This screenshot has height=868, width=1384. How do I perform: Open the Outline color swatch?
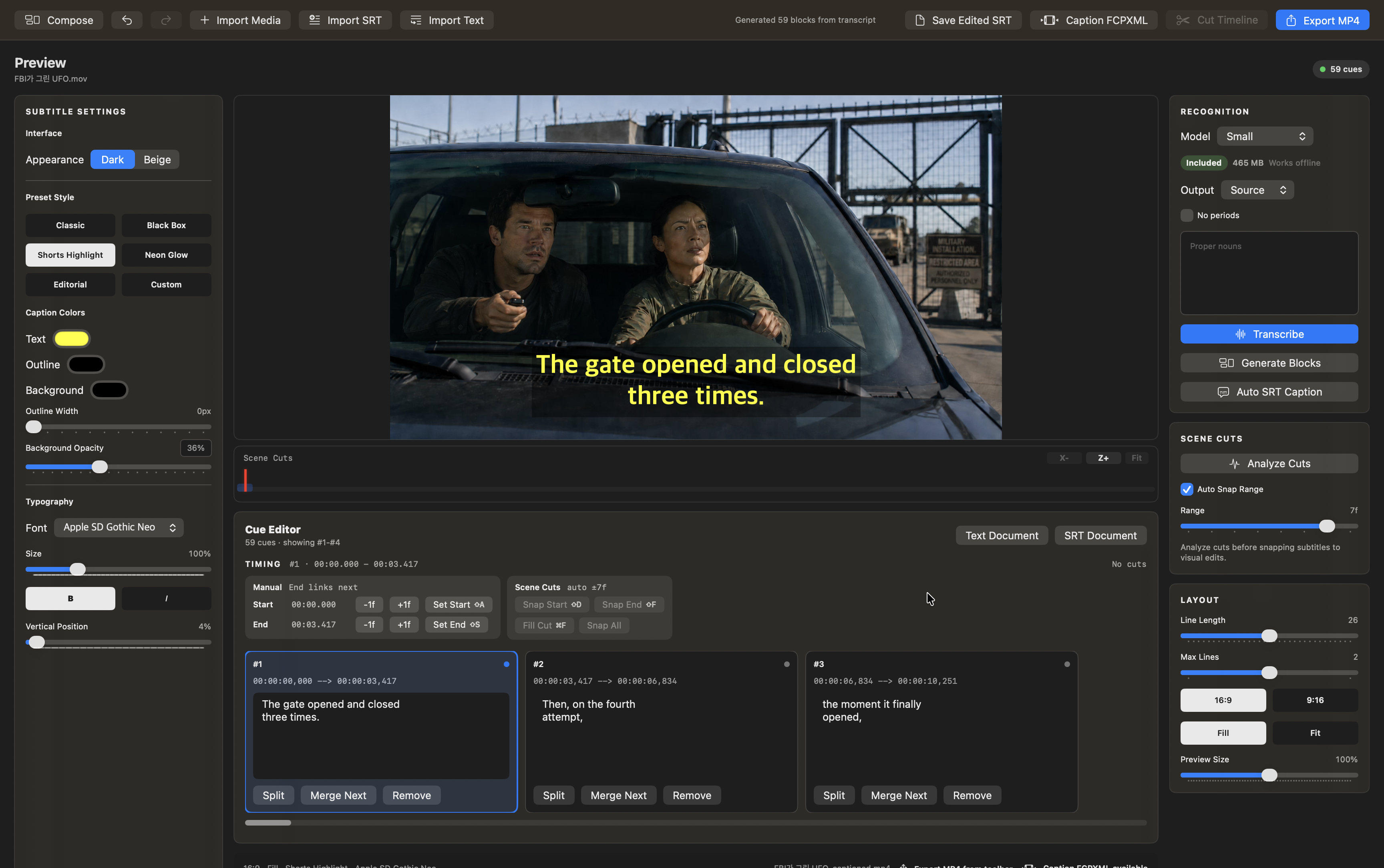click(86, 365)
